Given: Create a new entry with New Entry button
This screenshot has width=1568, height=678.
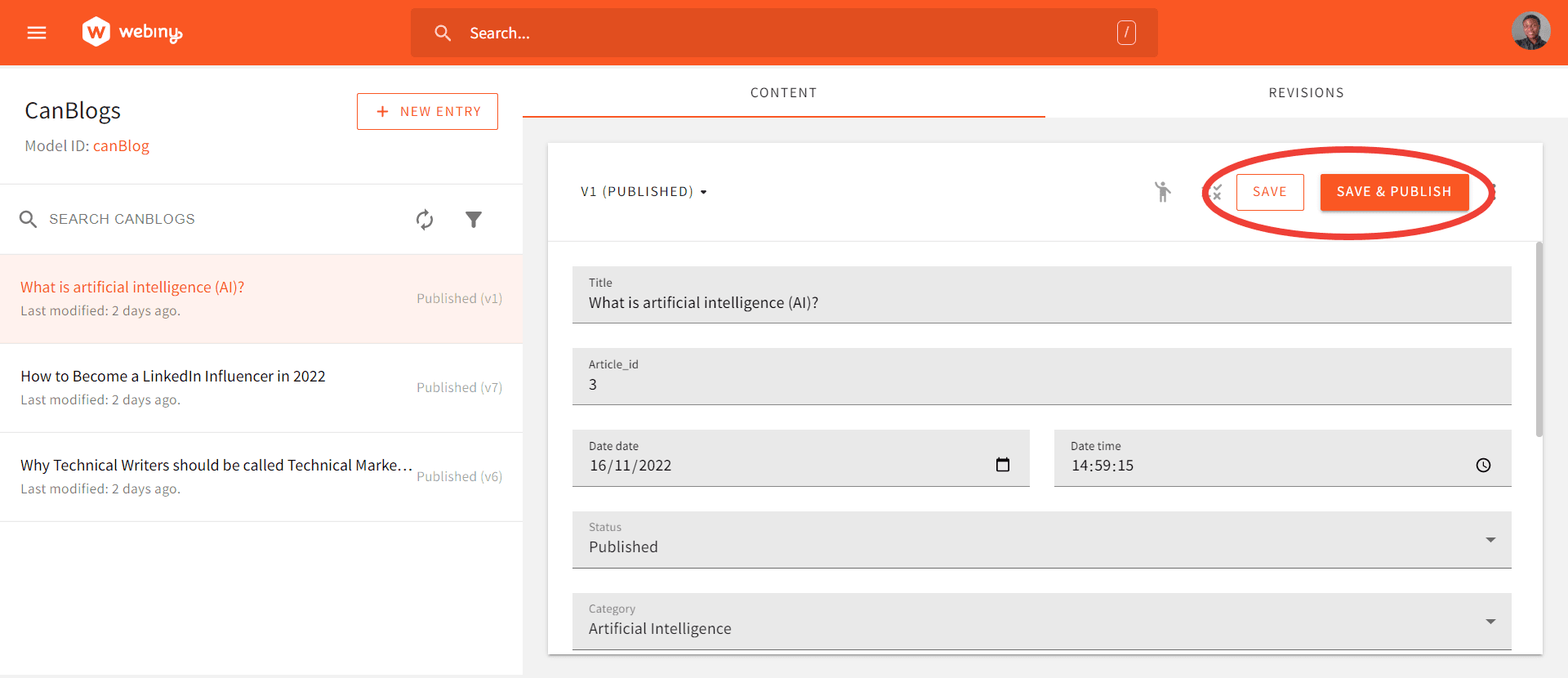Looking at the screenshot, I should tap(427, 111).
